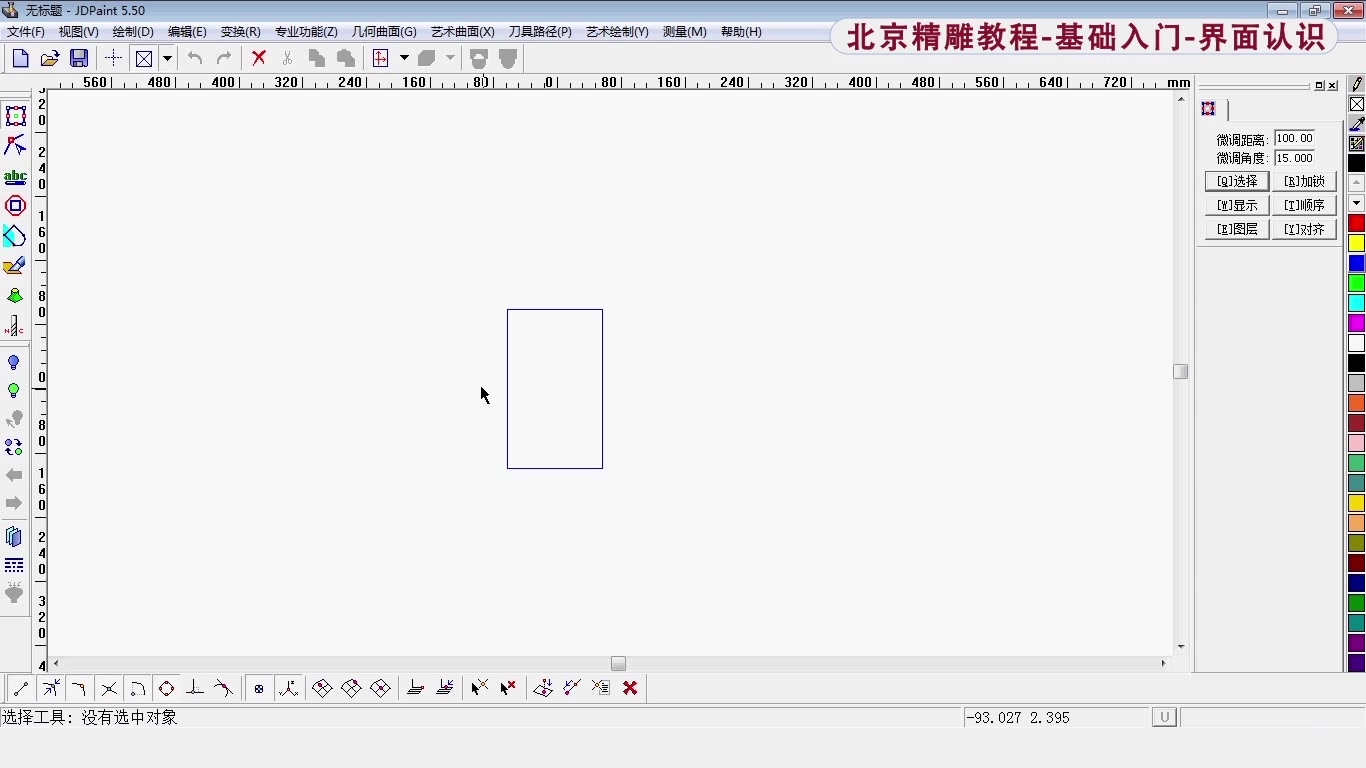
Task: Save the drawing with the floppy disk icon
Action: [x=79, y=58]
